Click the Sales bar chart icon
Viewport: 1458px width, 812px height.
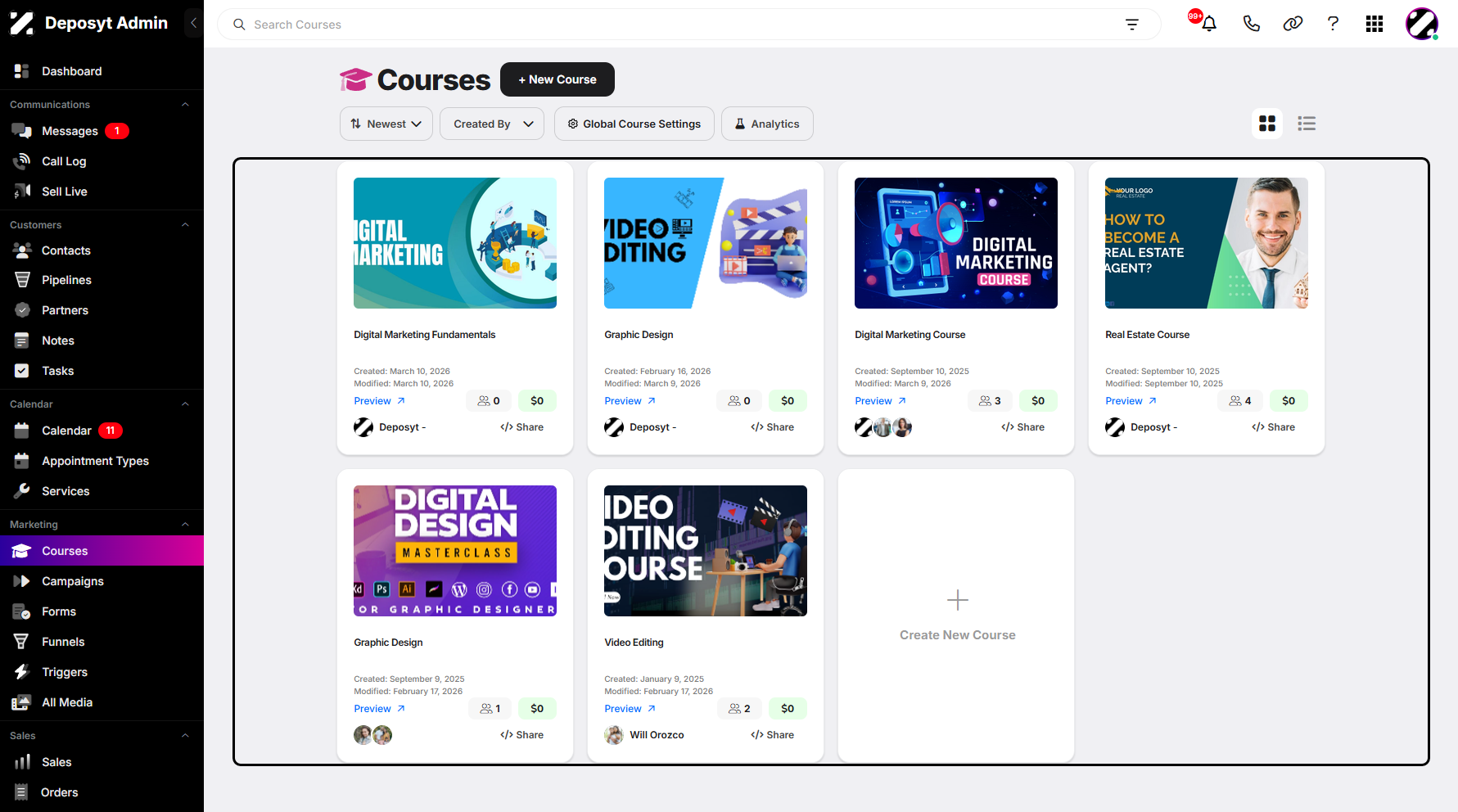click(x=22, y=762)
